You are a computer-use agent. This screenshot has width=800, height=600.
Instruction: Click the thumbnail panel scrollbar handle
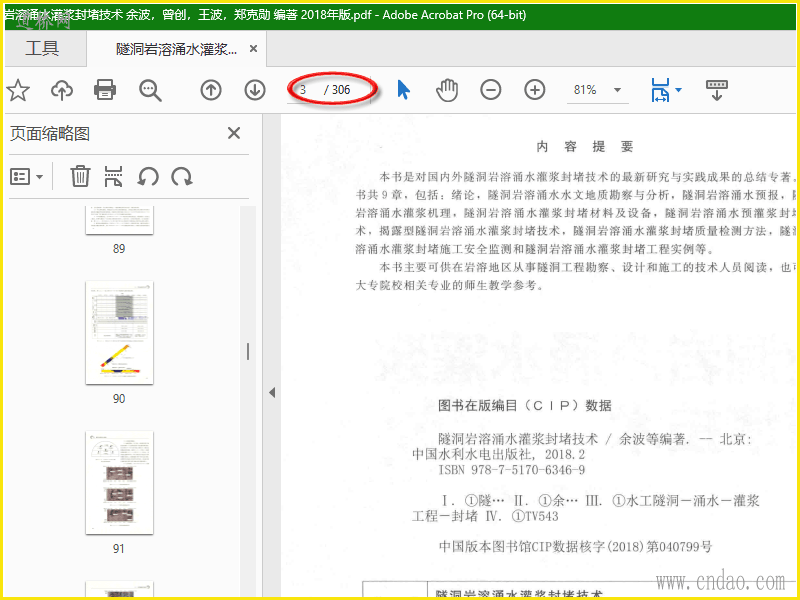click(248, 352)
